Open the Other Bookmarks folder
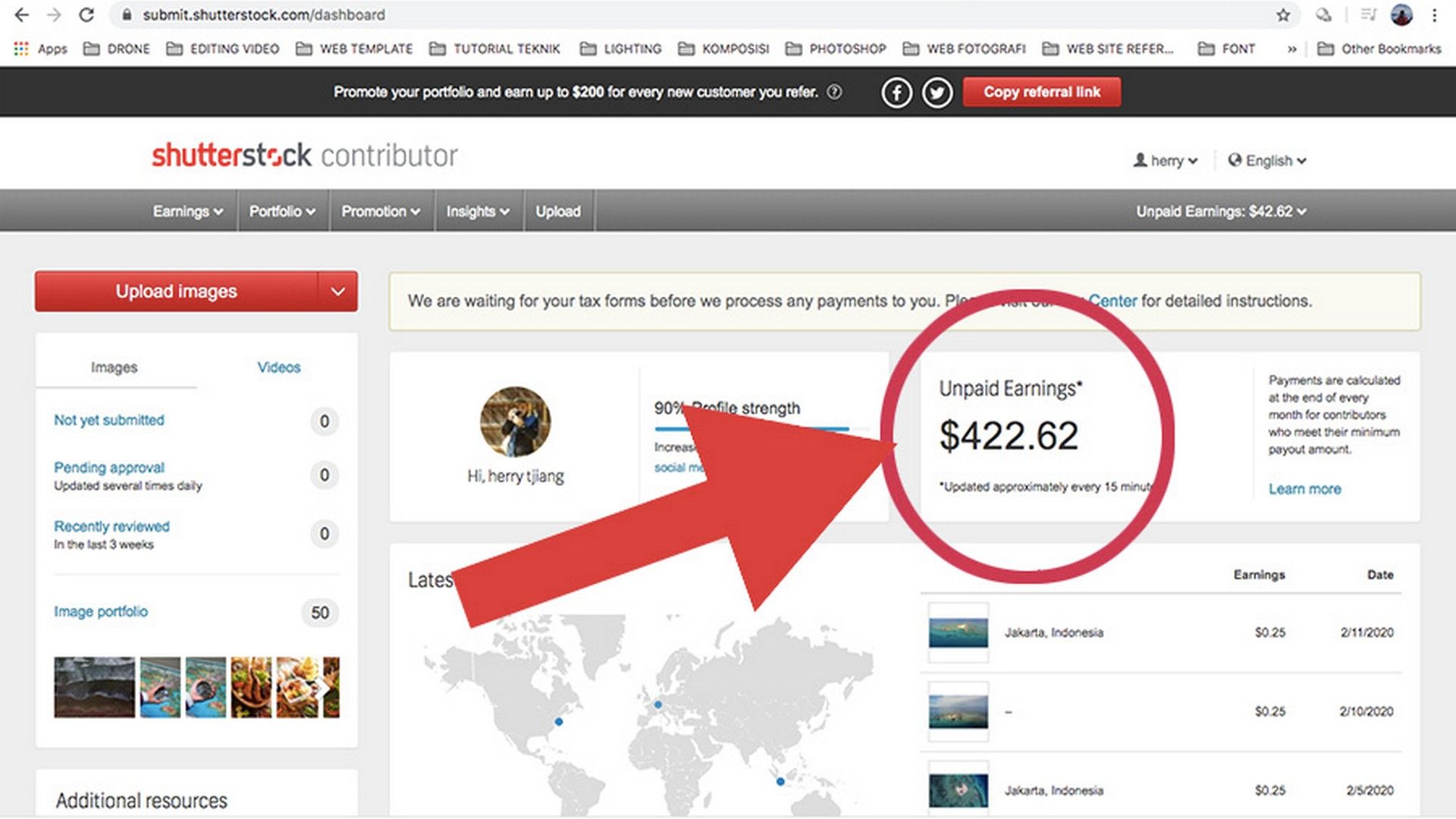 (1379, 49)
